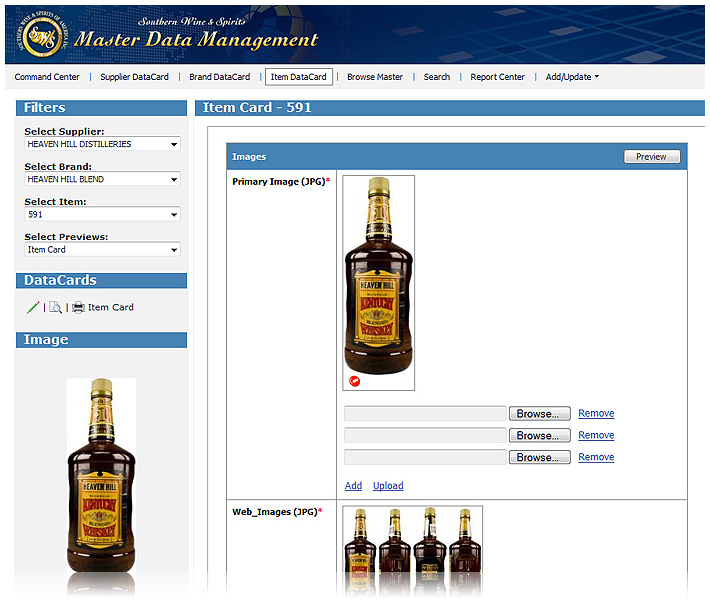
Task: Click the DataCards panel header
Action: (101, 280)
